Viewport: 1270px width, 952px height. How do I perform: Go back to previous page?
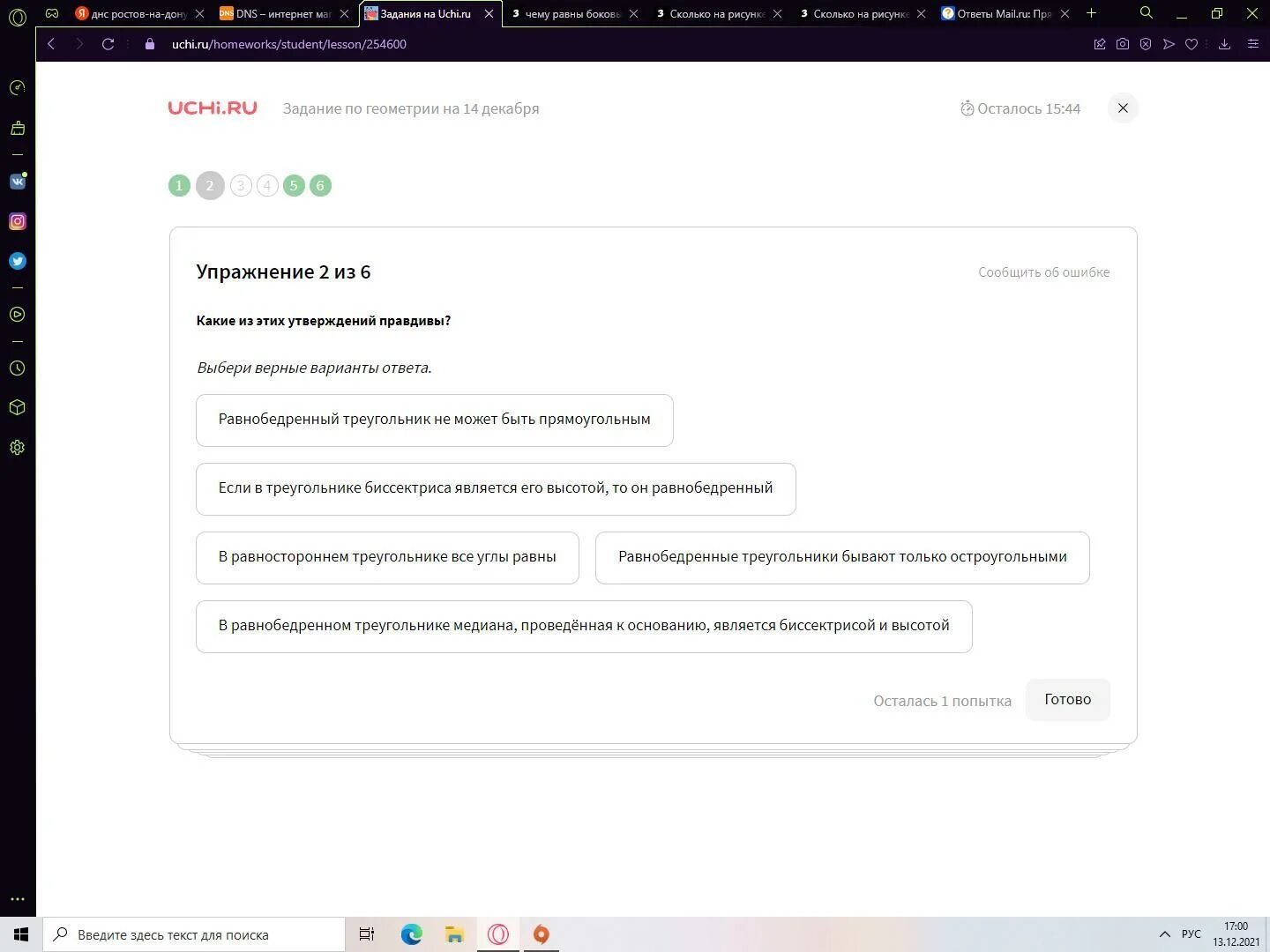click(51, 44)
